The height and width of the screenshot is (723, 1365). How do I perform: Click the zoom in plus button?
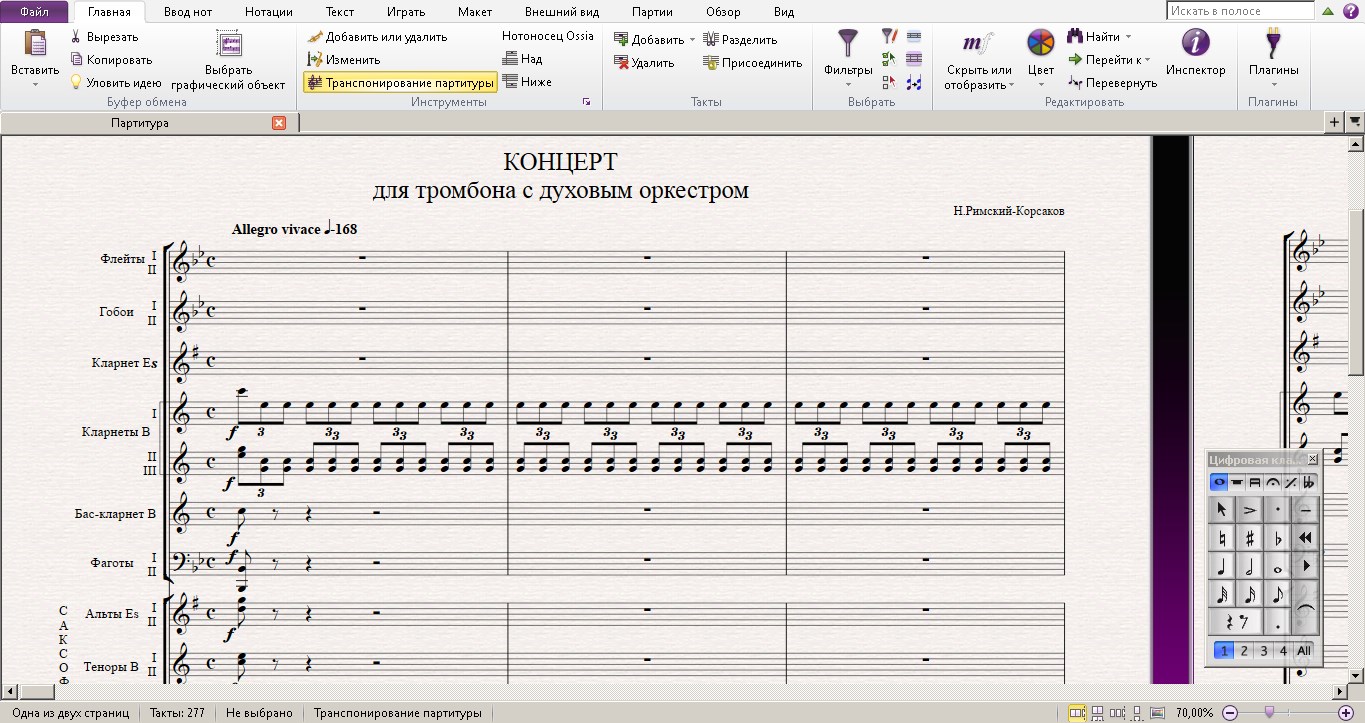coord(1346,713)
